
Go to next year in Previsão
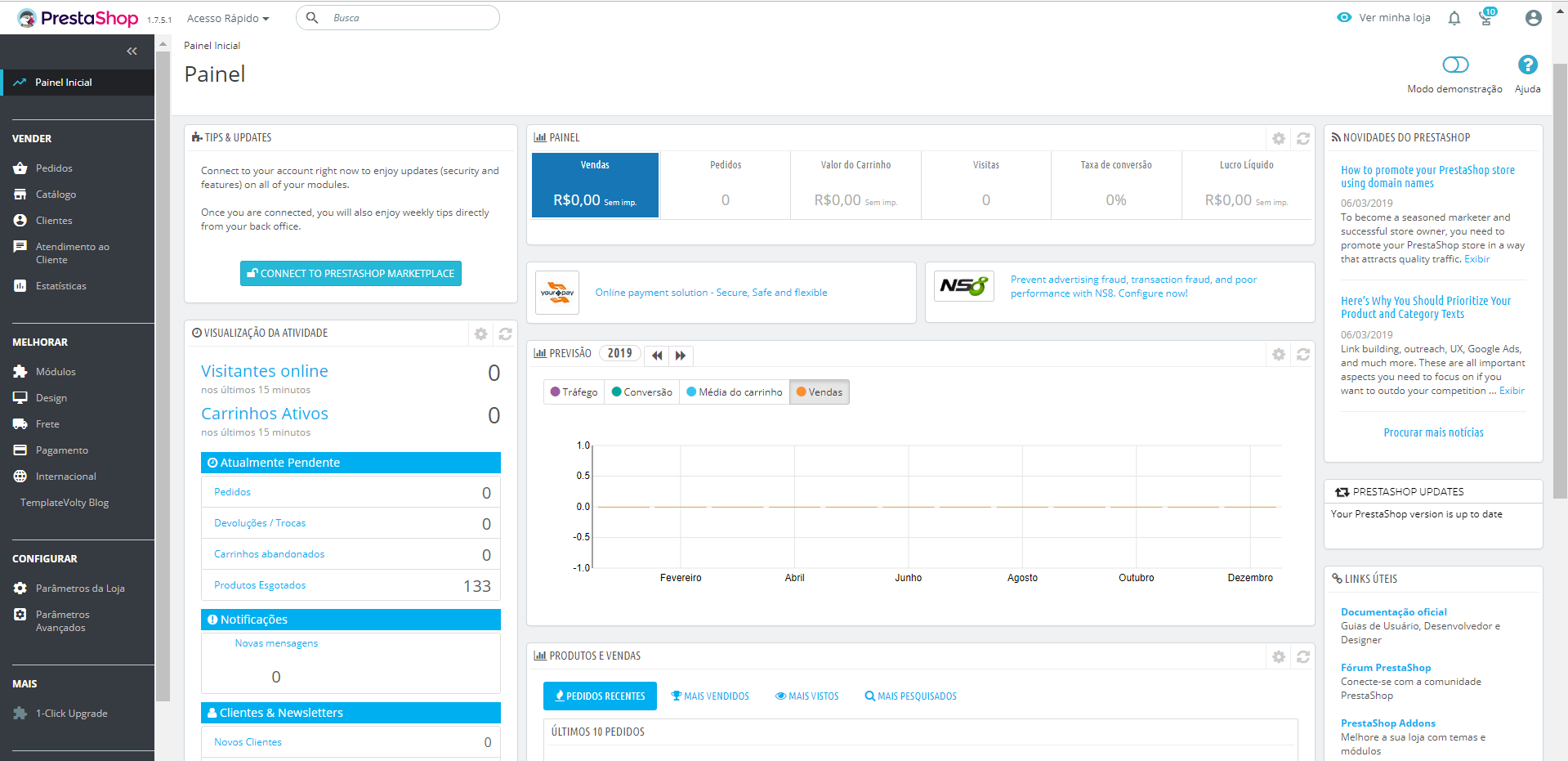[681, 356]
